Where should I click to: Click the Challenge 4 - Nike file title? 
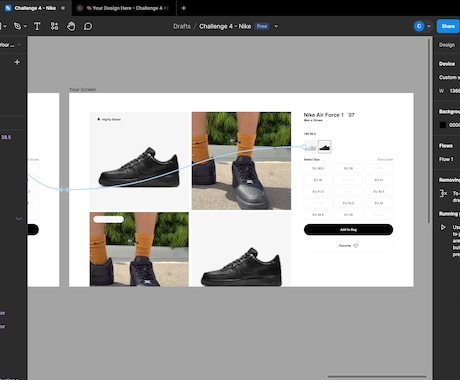[225, 26]
